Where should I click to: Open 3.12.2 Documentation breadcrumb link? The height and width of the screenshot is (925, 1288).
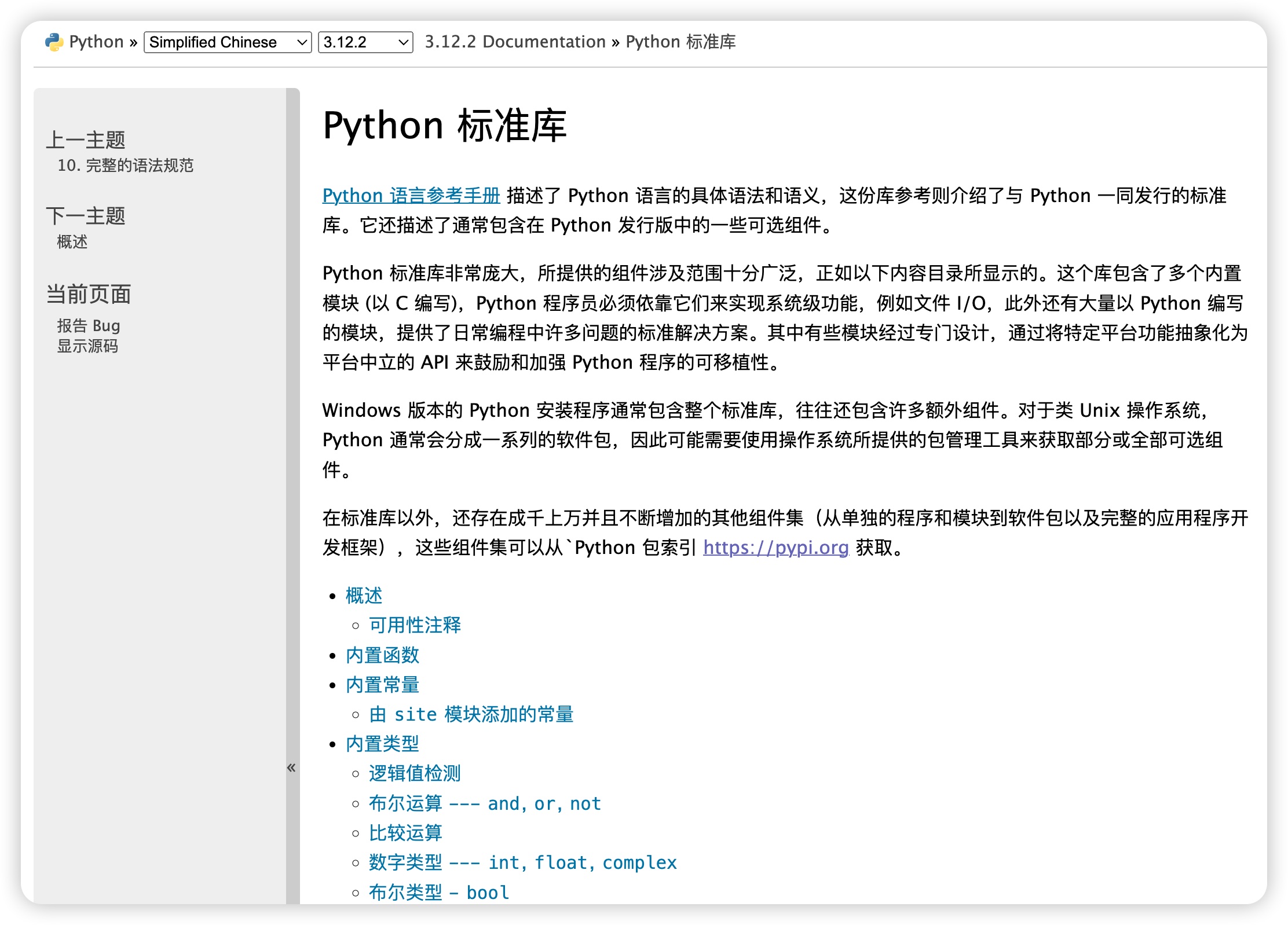(x=515, y=42)
